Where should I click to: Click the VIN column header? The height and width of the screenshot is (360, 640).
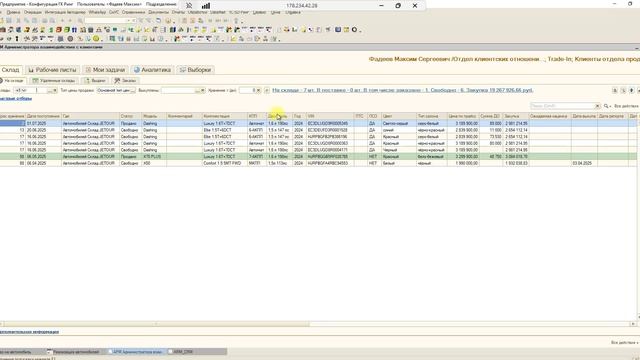tap(330, 116)
